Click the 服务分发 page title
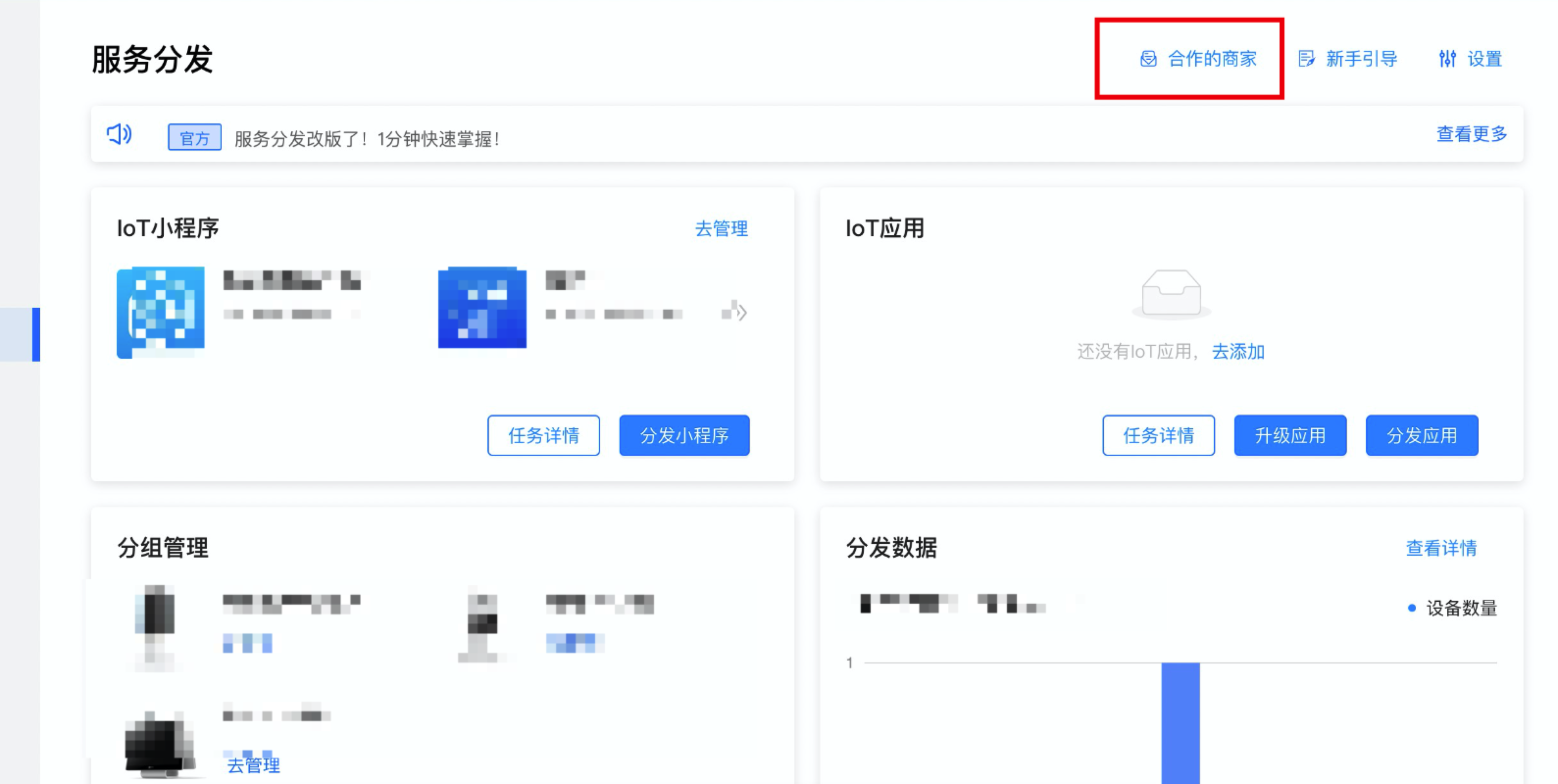The image size is (1558, 784). tap(152, 59)
